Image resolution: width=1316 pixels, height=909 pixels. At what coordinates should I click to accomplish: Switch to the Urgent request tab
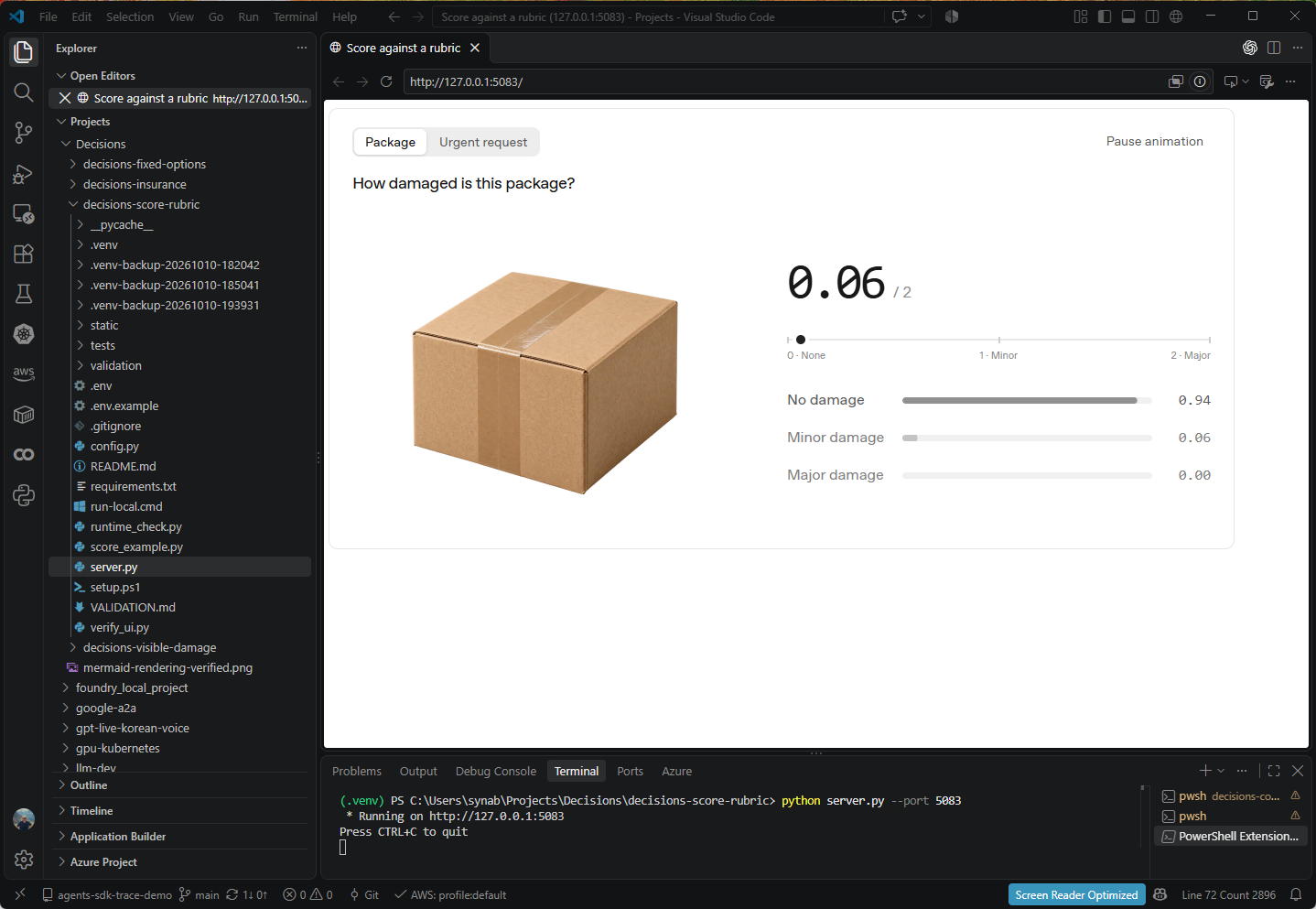pos(483,142)
